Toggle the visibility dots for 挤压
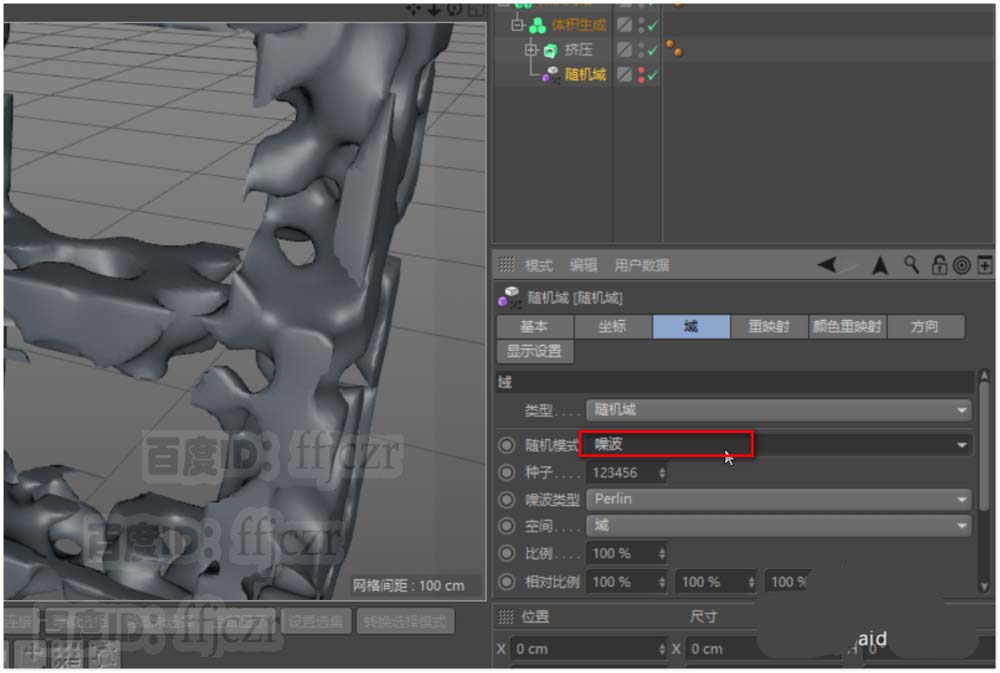This screenshot has width=1000, height=673. (x=640, y=50)
